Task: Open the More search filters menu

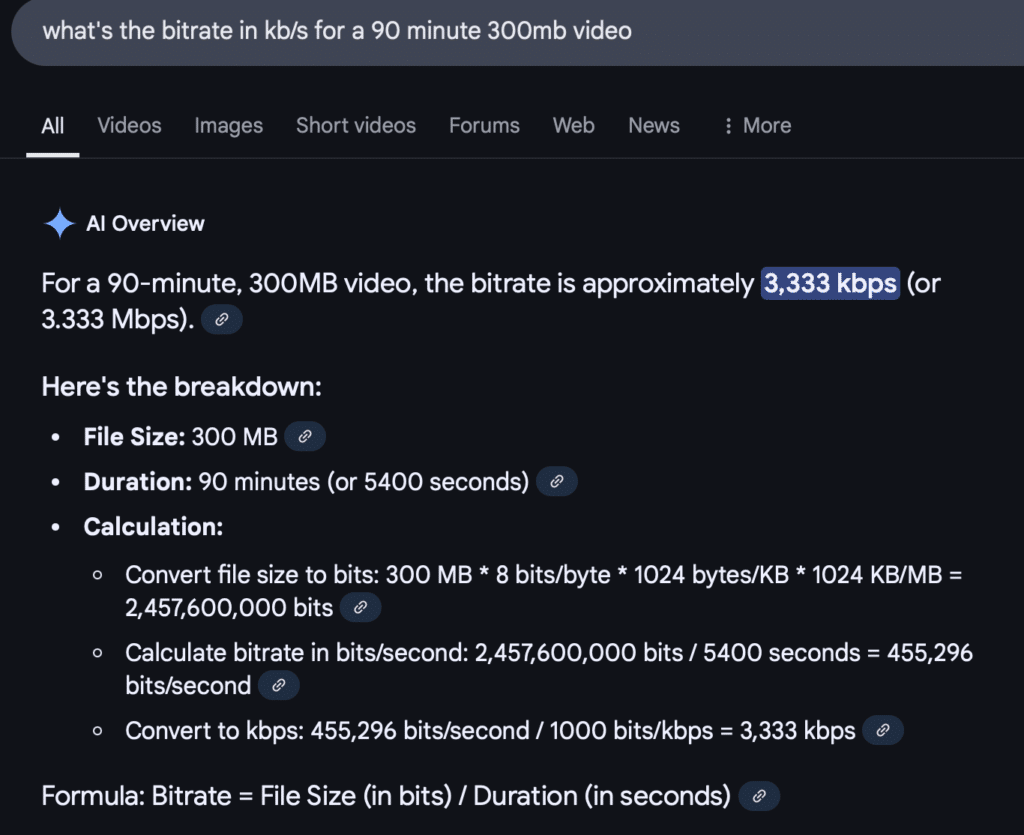Action: point(756,126)
